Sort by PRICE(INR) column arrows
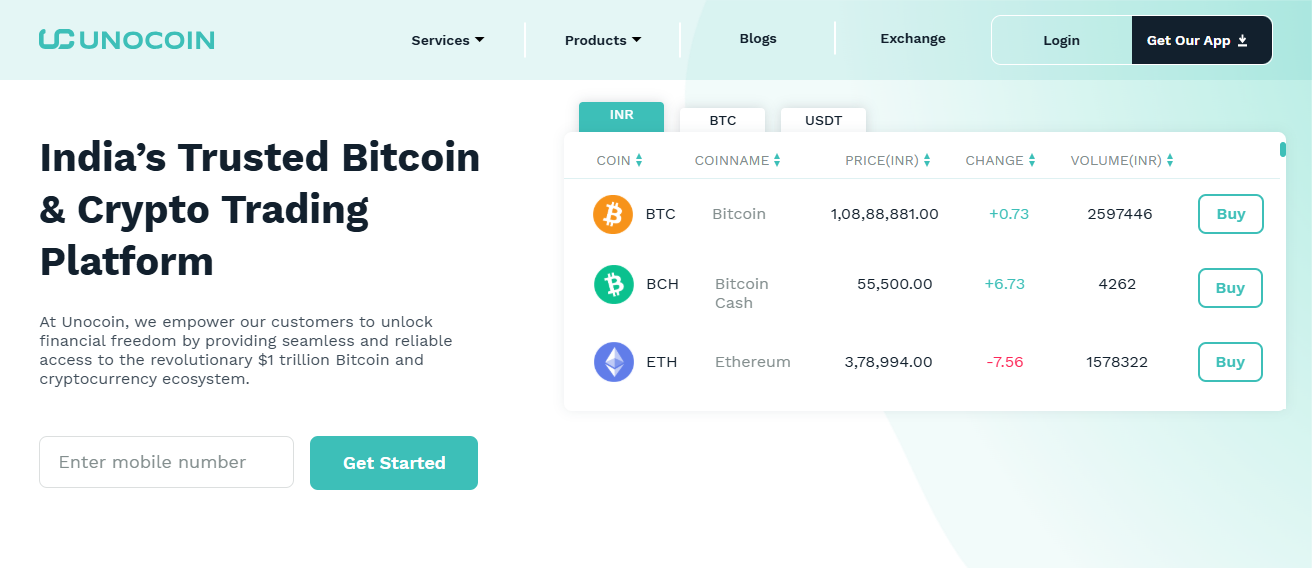This screenshot has height=568, width=1312. [927, 160]
